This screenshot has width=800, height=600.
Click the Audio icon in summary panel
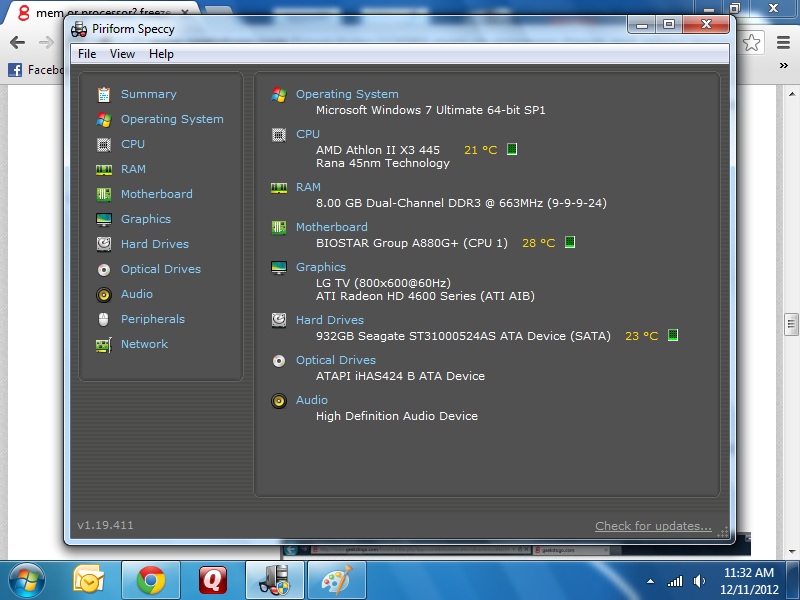(279, 401)
